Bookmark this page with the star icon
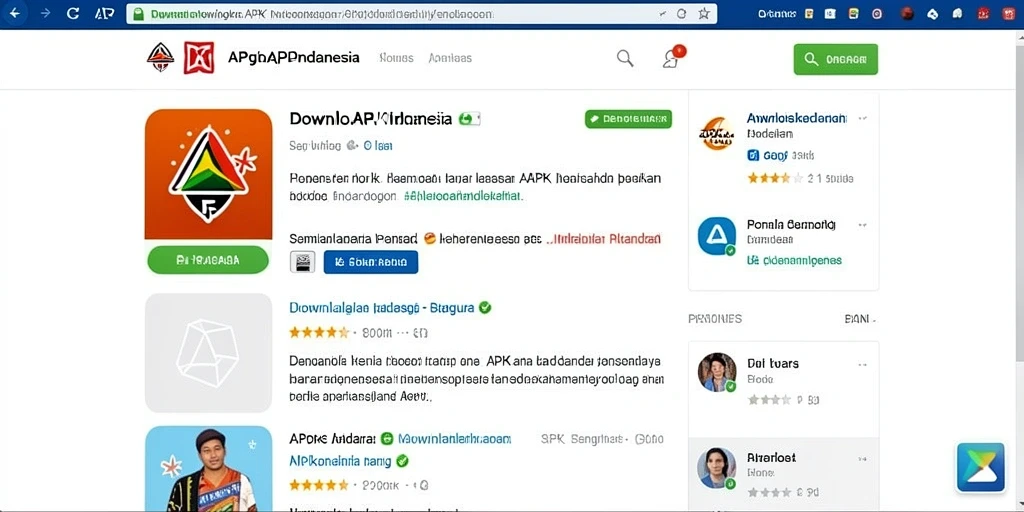 pos(703,14)
